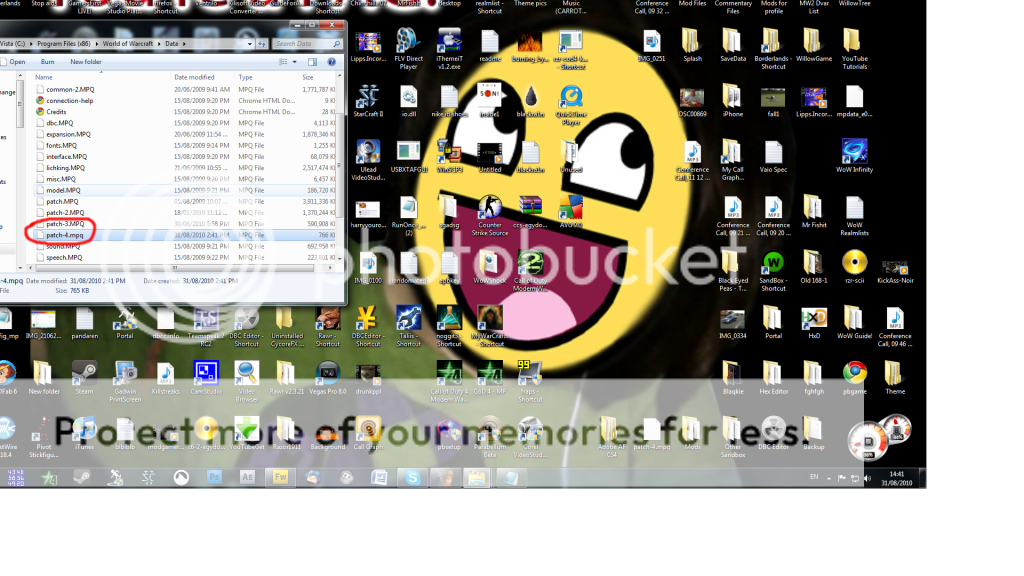The height and width of the screenshot is (576, 1024).
Task: Select the HxD desktop icon
Action: 814,323
